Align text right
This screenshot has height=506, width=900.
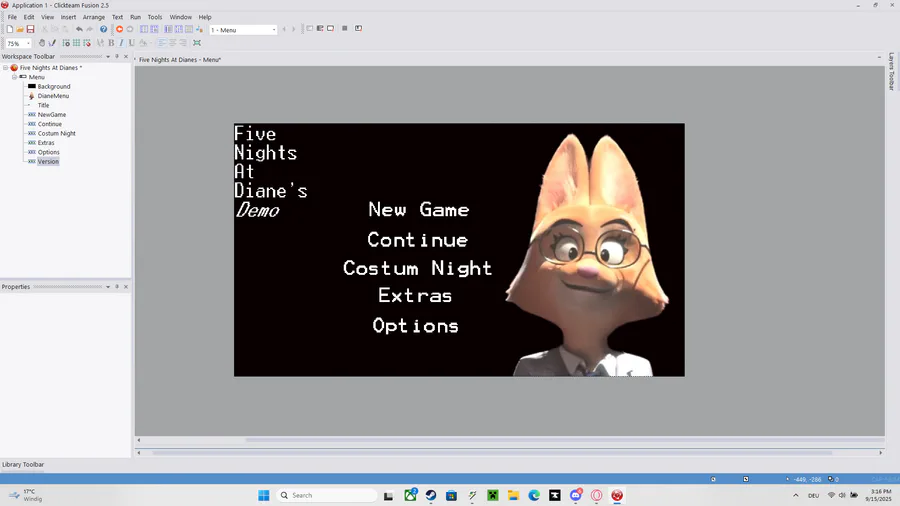coord(183,43)
